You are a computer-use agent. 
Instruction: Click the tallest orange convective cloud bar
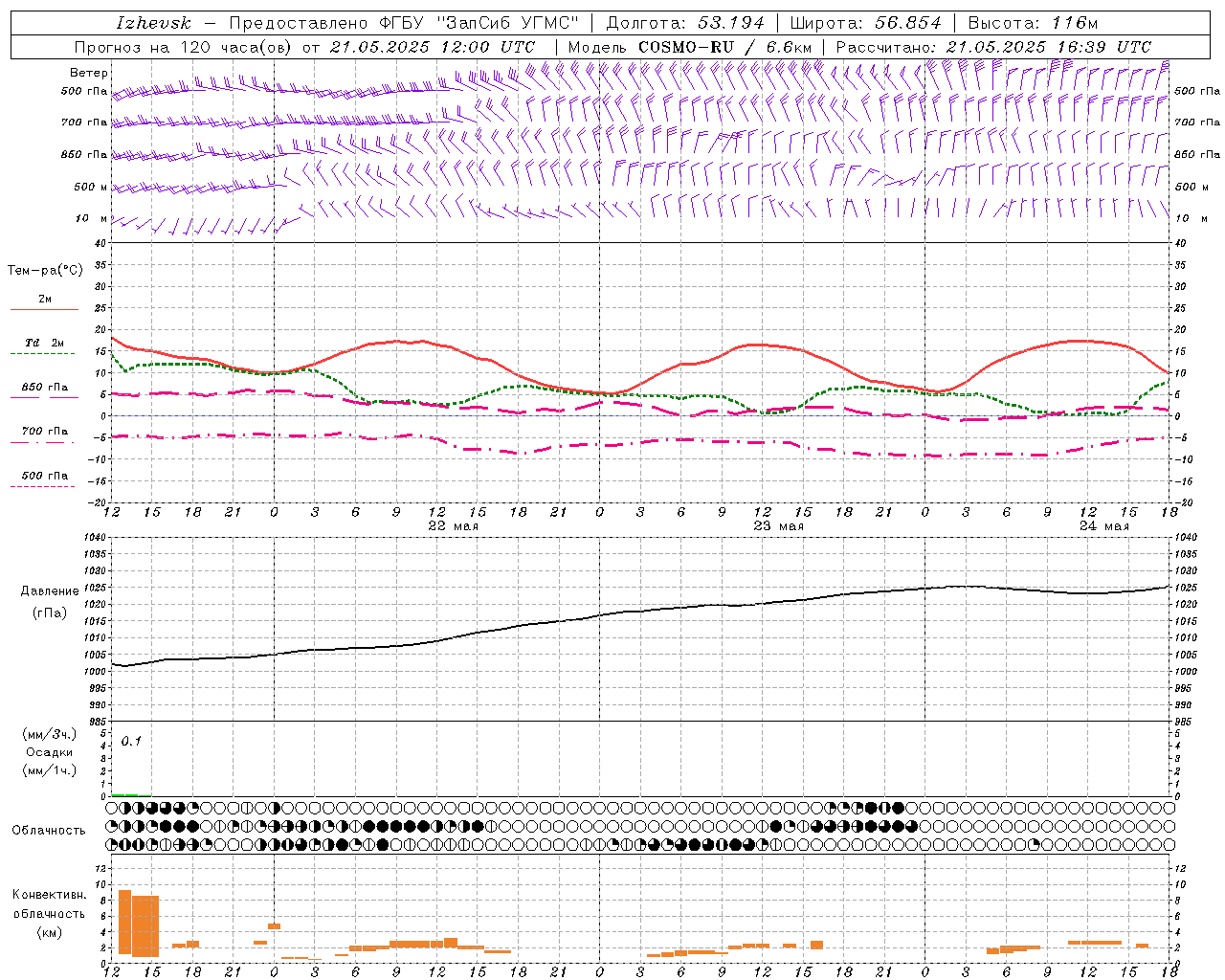tap(124, 922)
